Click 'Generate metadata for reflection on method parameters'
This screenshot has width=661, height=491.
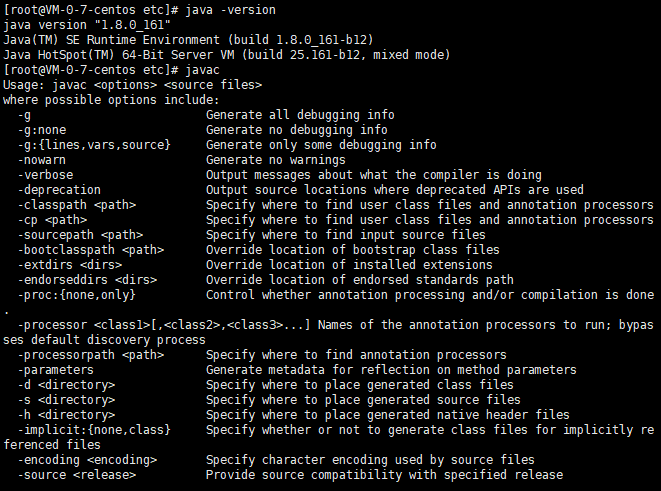[391, 370]
